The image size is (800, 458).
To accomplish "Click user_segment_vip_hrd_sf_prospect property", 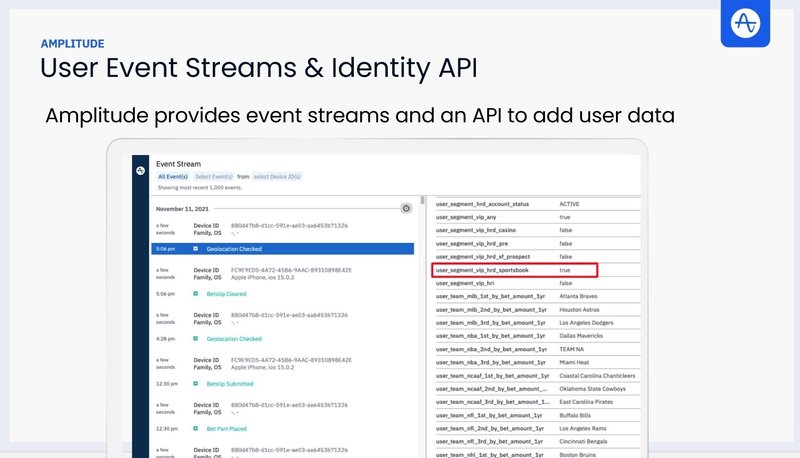I will coord(483,257).
